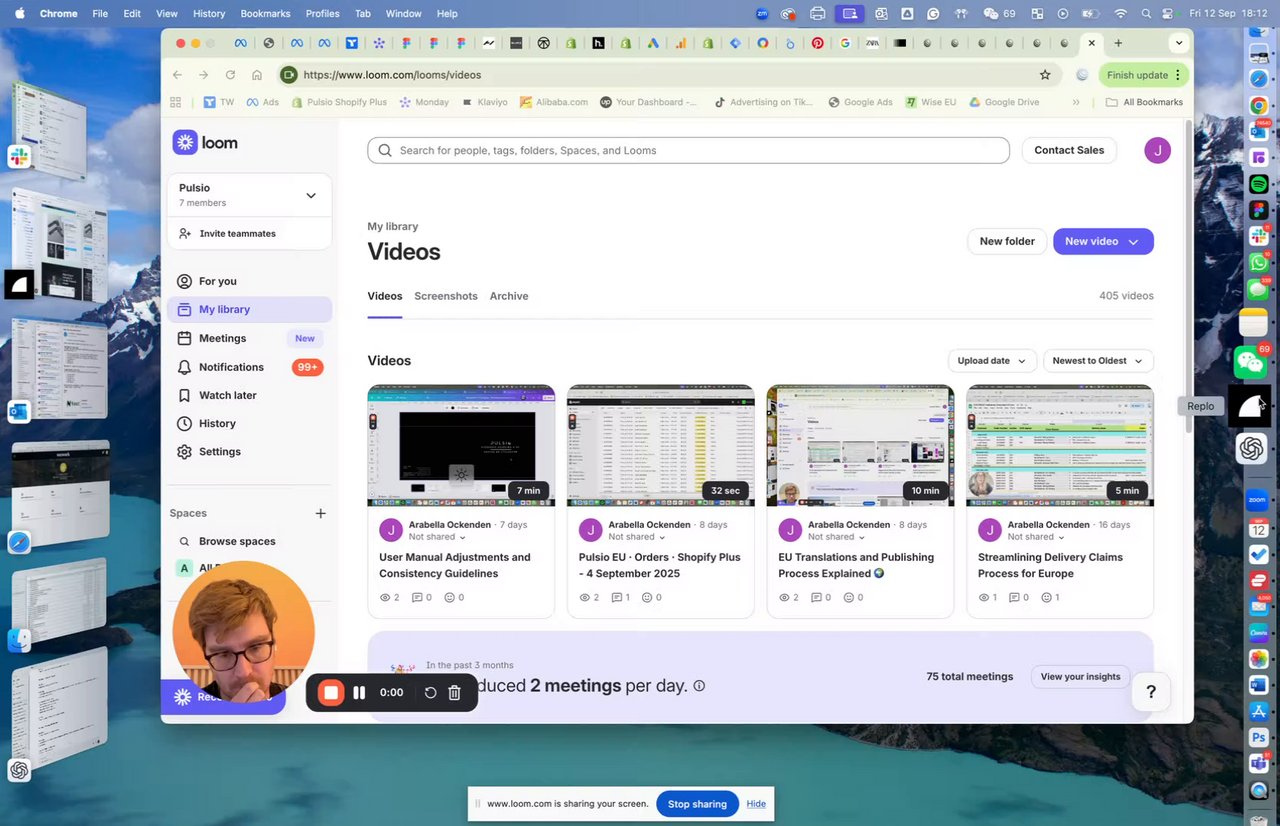The width and height of the screenshot is (1280, 826).
Task: Open the New video dropdown
Action: tap(1103, 241)
